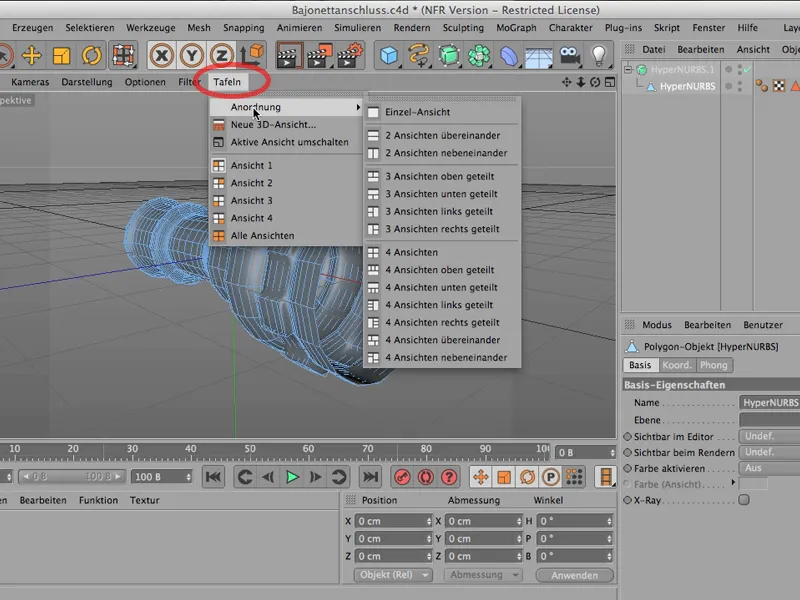Image resolution: width=800 pixels, height=600 pixels.
Task: Click the light bulb icon
Action: click(598, 55)
